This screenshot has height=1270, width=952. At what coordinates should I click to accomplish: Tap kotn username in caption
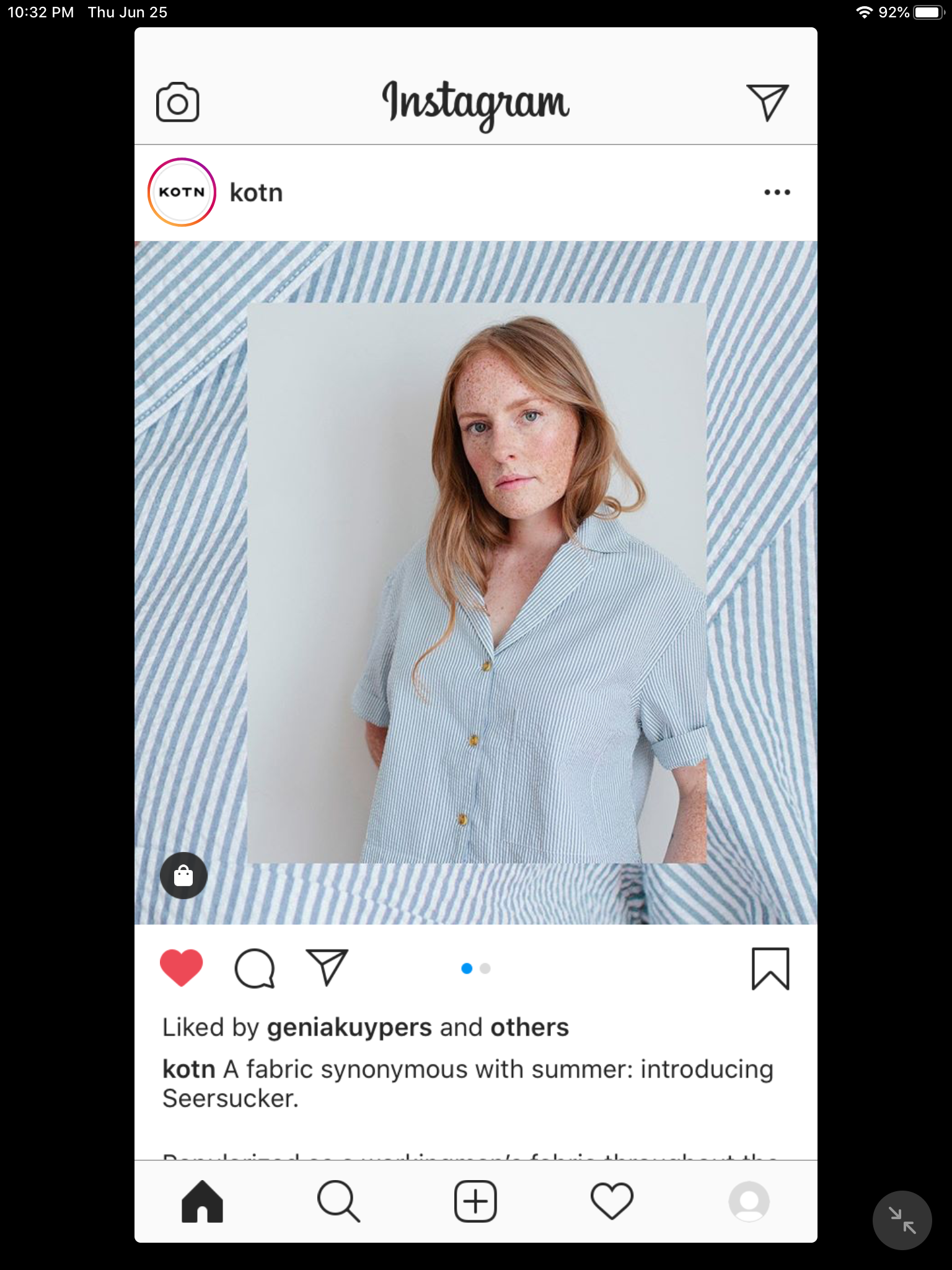(188, 1070)
